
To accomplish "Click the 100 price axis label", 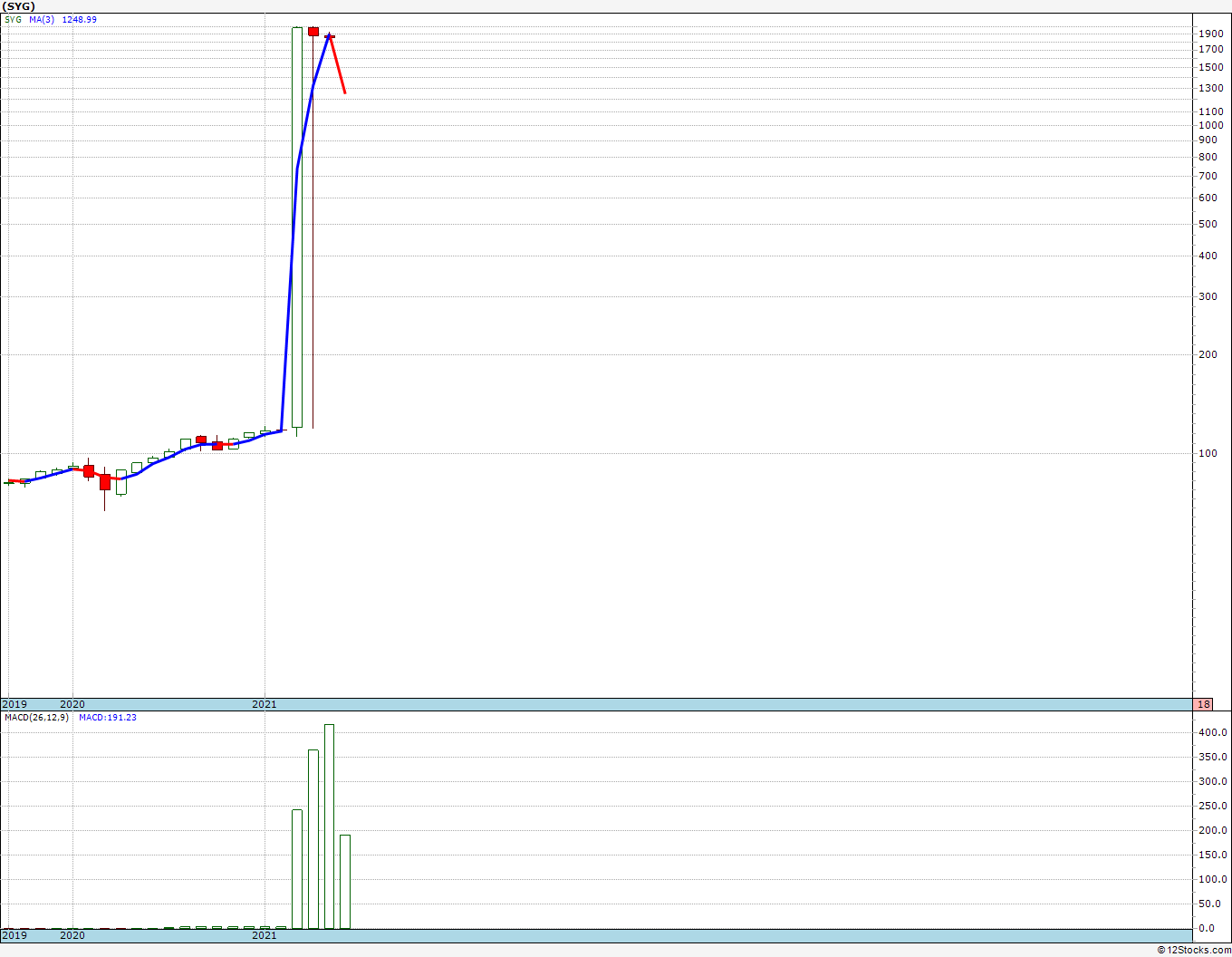I will [1208, 453].
